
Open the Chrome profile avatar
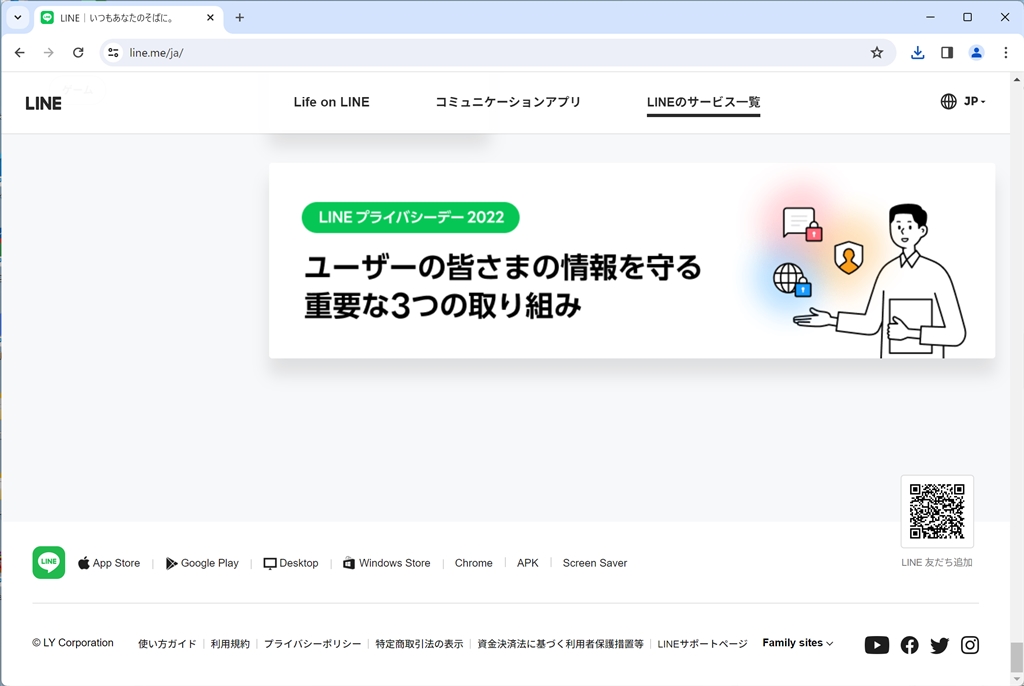(976, 53)
